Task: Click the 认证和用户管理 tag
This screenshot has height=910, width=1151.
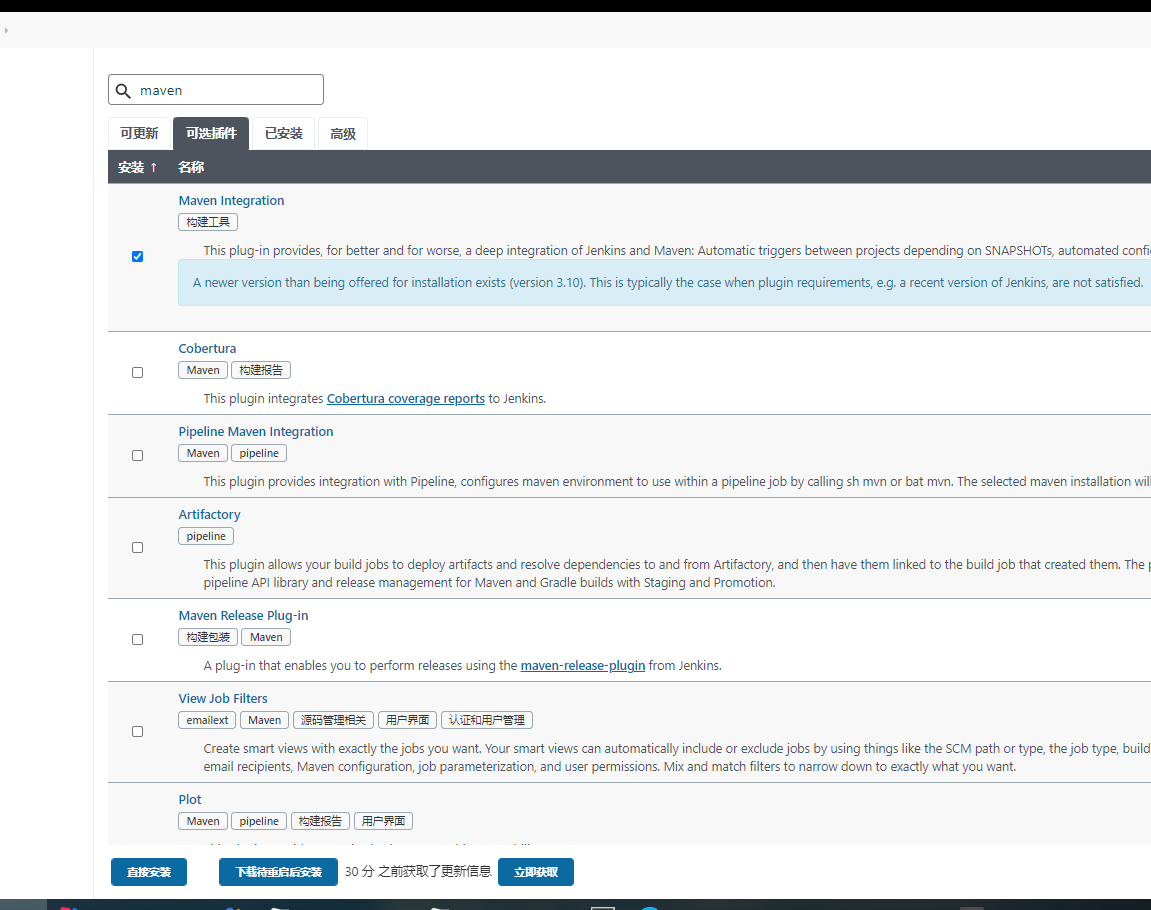Action: click(x=487, y=720)
